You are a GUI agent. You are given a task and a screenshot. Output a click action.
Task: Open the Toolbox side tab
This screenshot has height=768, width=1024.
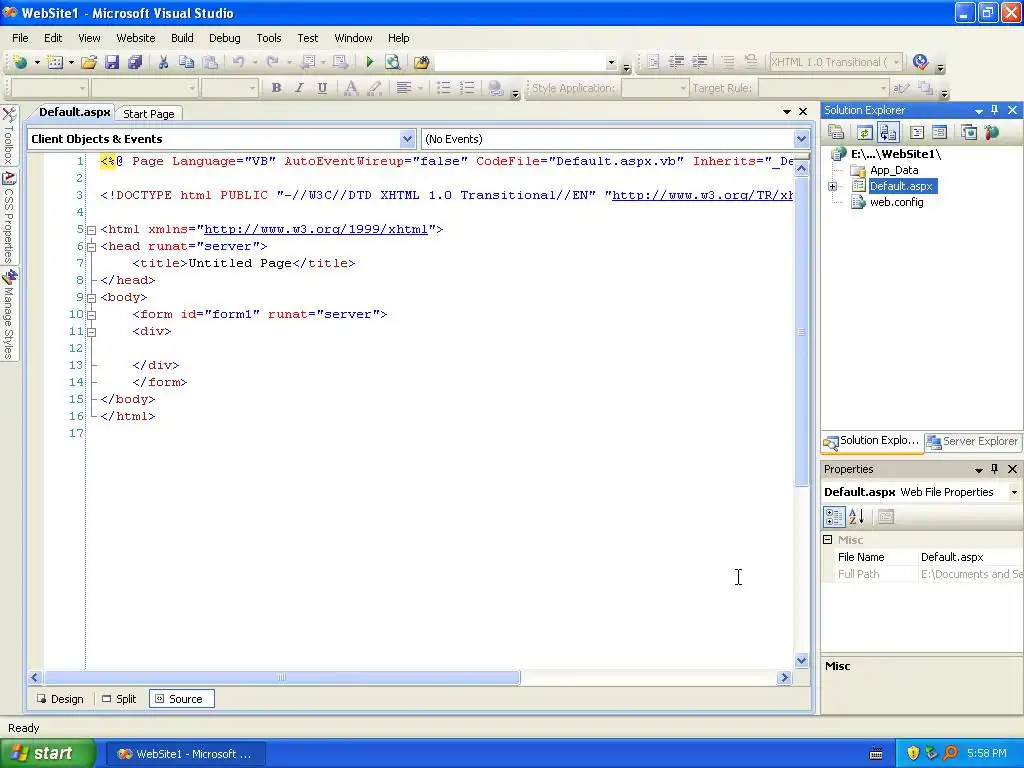(8, 136)
